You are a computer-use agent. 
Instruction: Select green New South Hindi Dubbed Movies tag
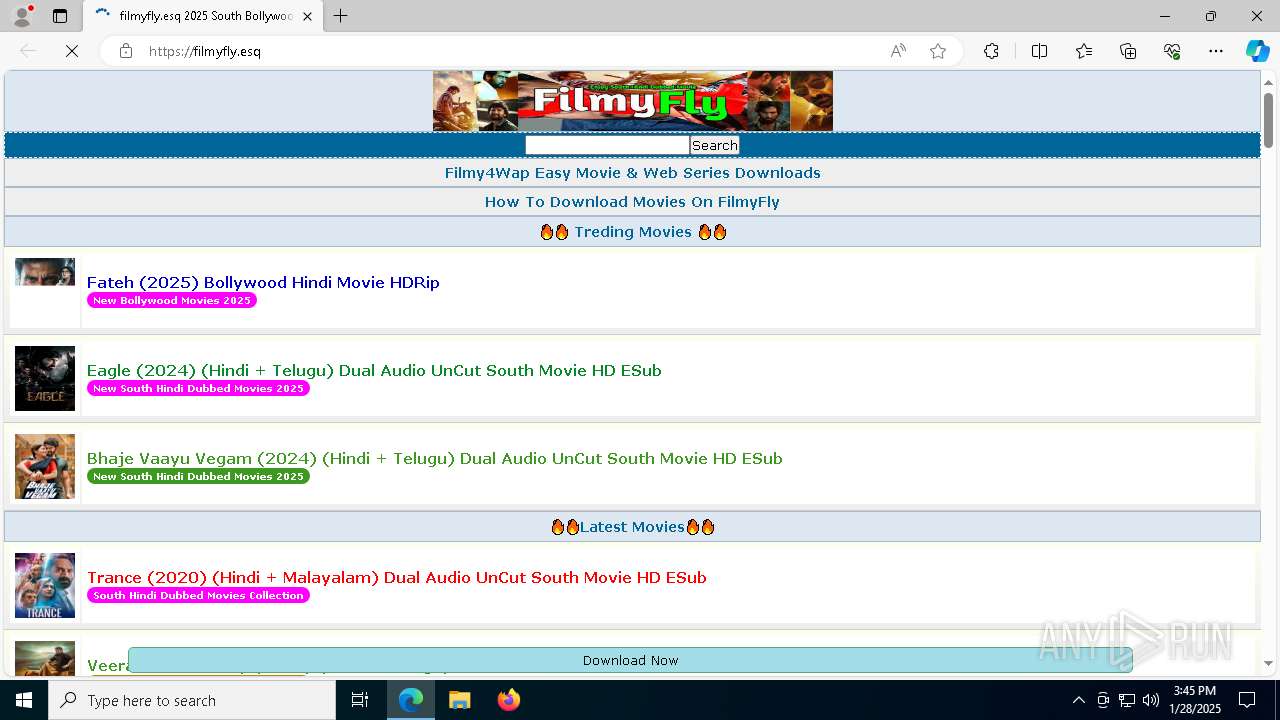(x=198, y=477)
